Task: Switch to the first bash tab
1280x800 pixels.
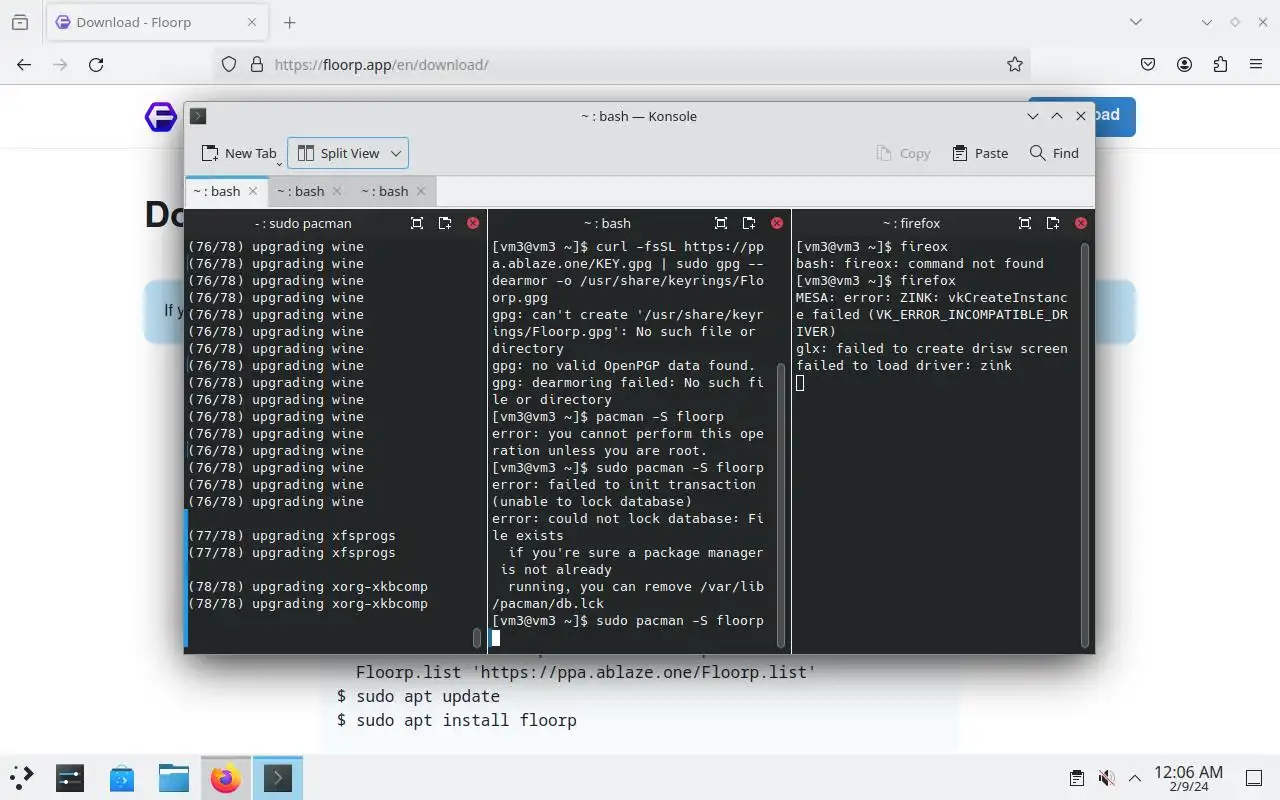Action: pos(216,191)
